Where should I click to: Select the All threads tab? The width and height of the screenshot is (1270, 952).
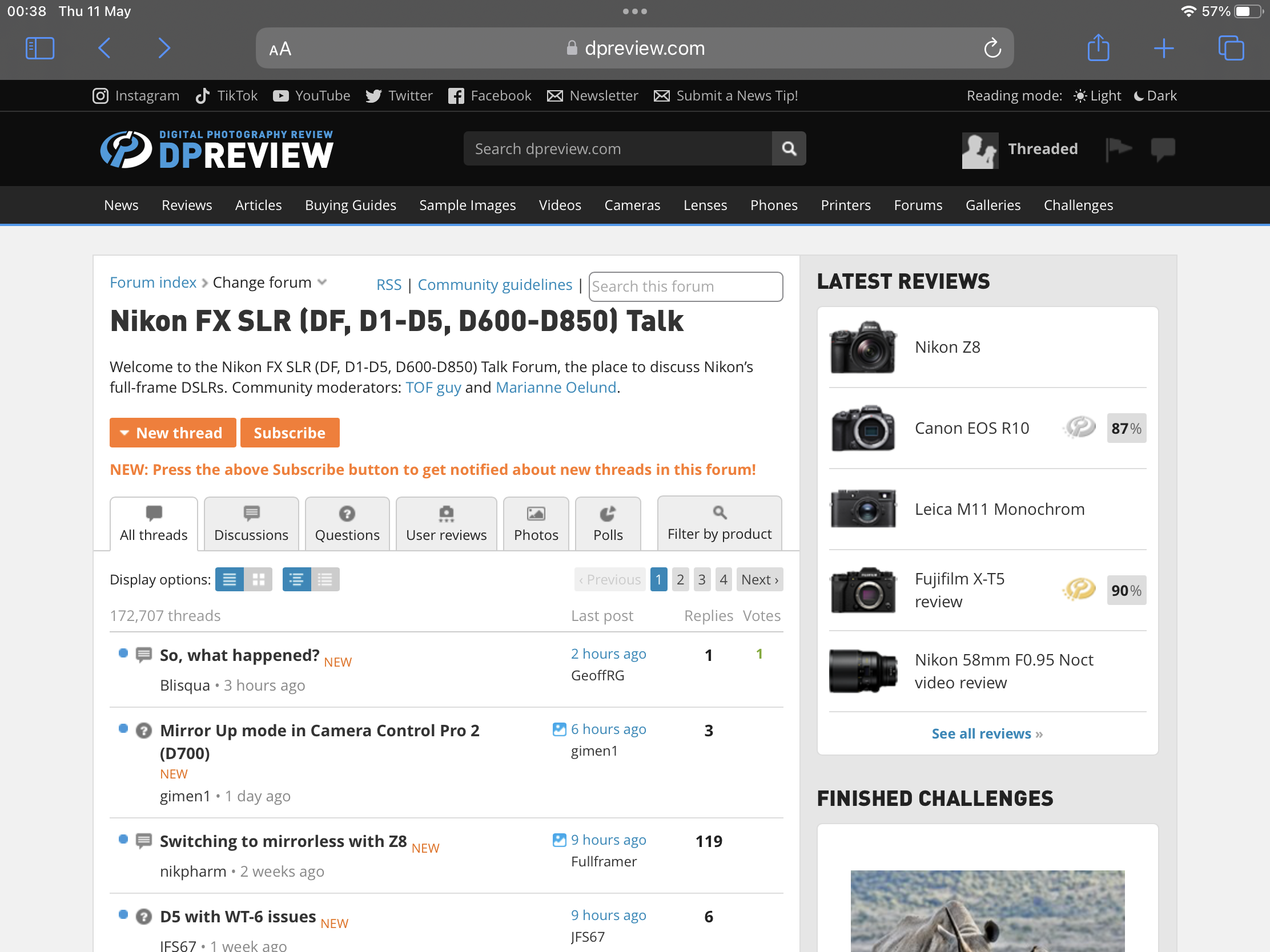point(153,524)
